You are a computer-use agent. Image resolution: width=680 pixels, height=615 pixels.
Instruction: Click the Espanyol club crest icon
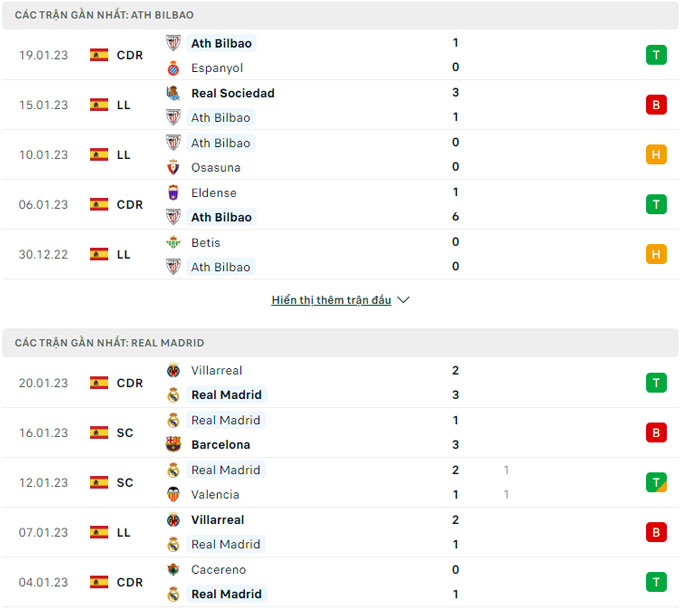(x=173, y=68)
